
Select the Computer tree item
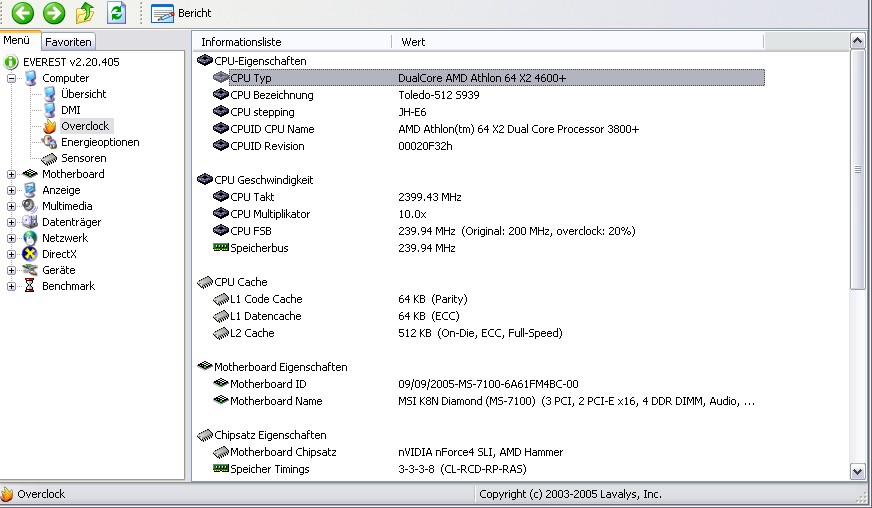(66, 78)
